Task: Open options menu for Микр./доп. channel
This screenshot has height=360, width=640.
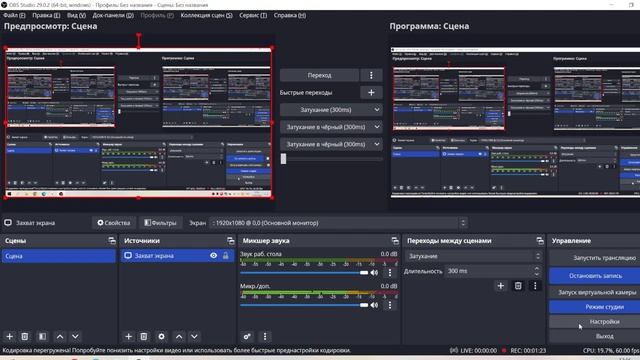Action: click(390, 305)
